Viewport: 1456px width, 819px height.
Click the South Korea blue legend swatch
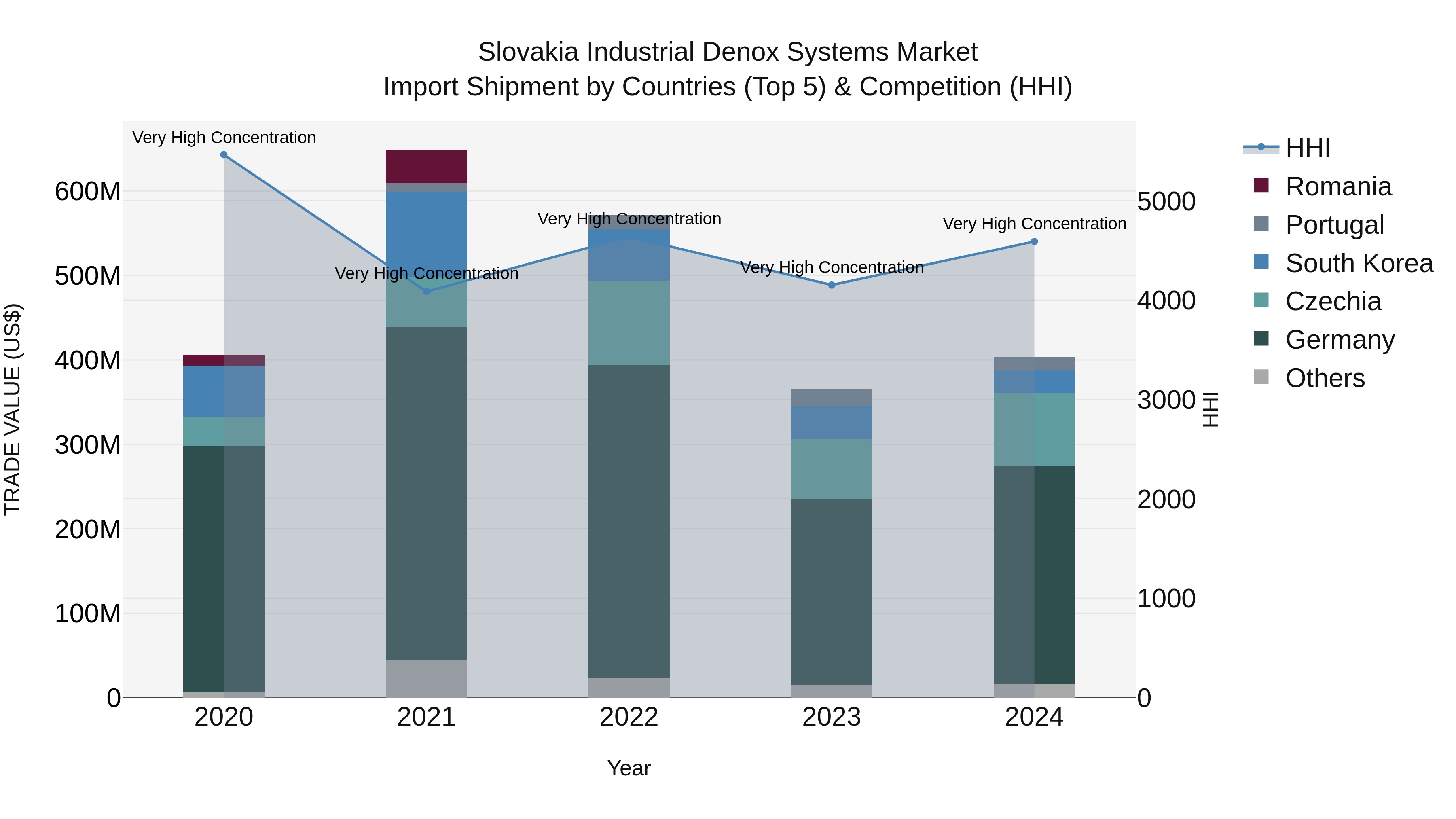1261,262
